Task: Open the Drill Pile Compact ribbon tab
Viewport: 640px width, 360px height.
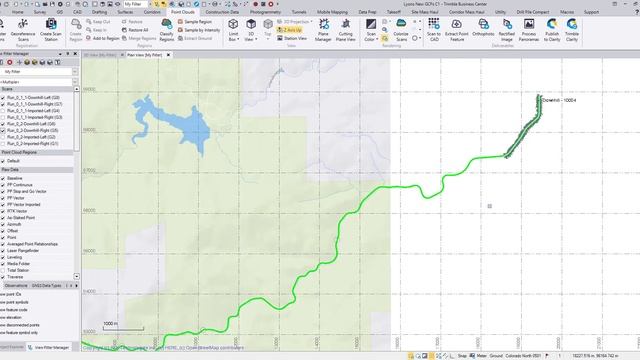Action: coord(533,12)
